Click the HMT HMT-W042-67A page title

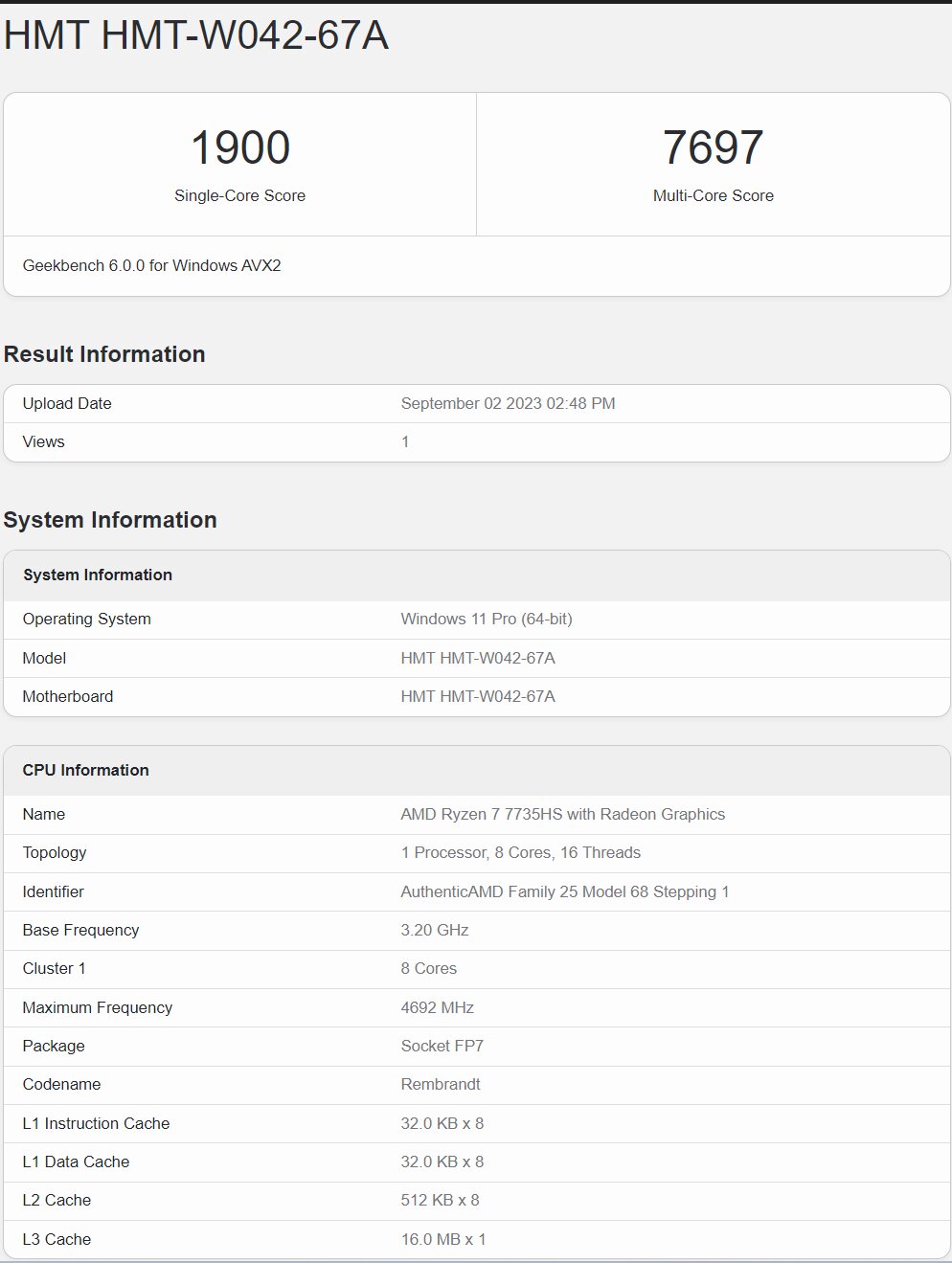tap(196, 35)
